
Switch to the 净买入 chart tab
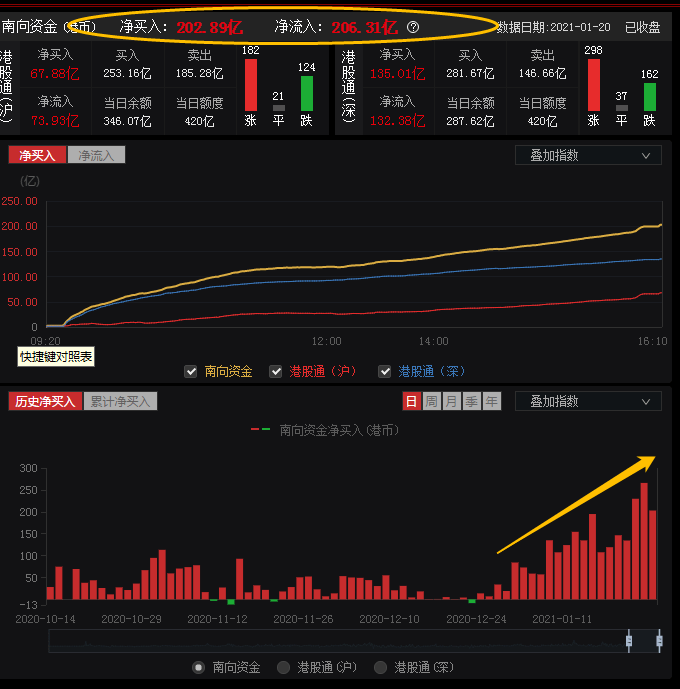[x=37, y=155]
